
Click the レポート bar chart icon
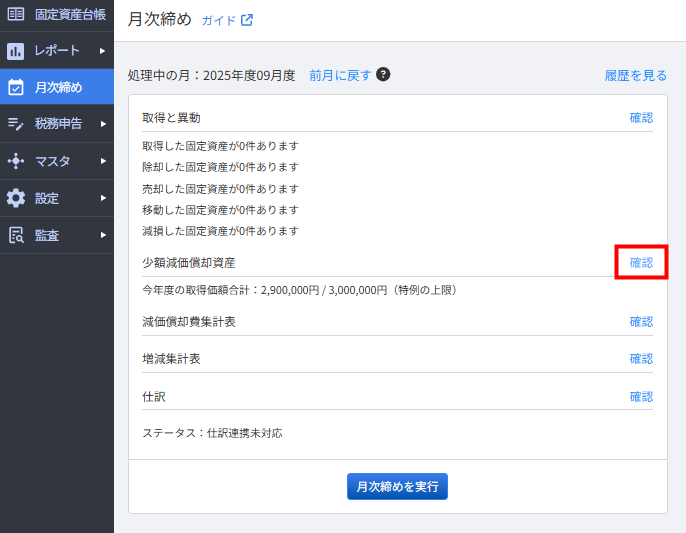(16, 51)
